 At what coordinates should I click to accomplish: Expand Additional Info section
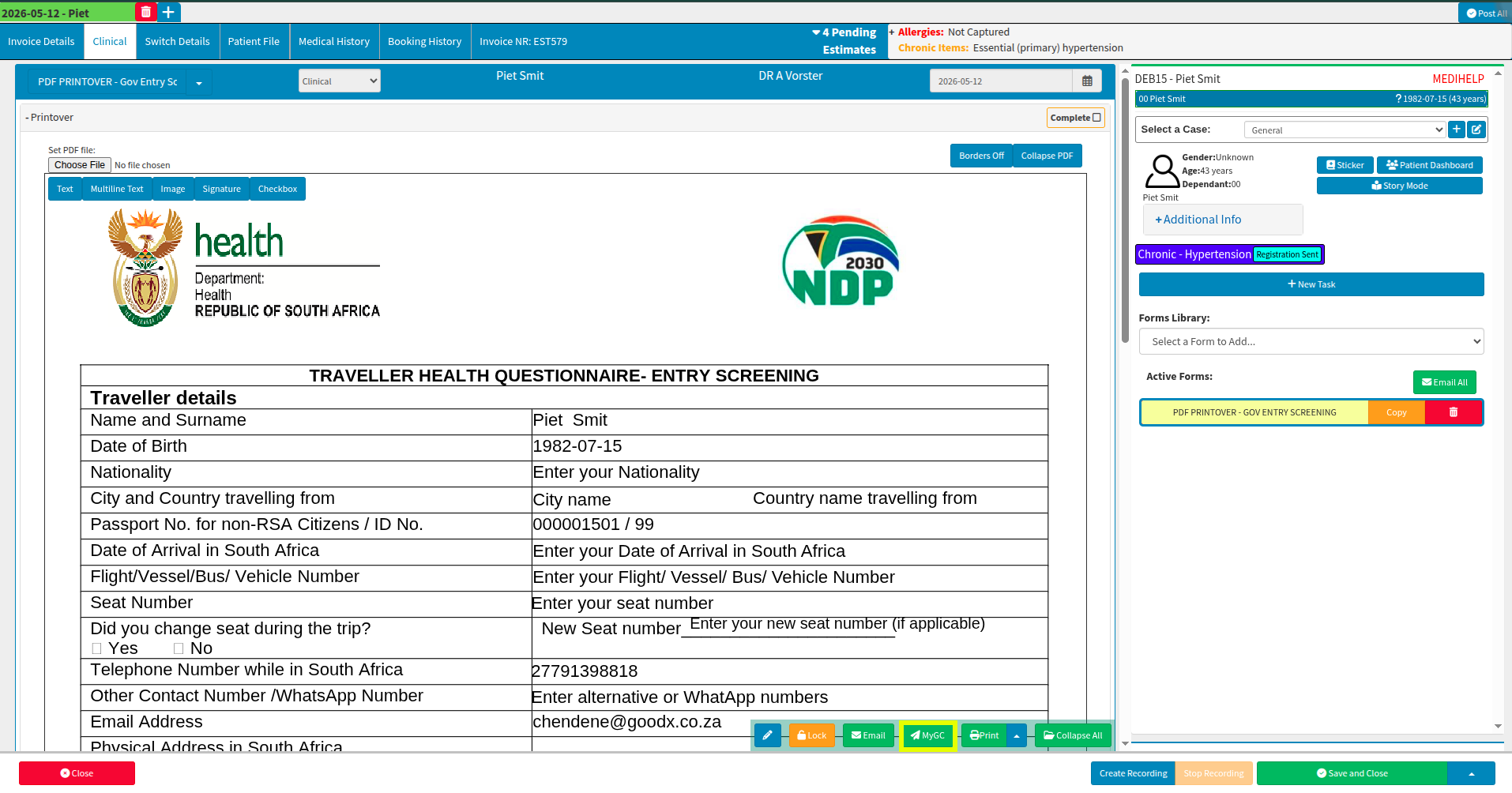1222,220
